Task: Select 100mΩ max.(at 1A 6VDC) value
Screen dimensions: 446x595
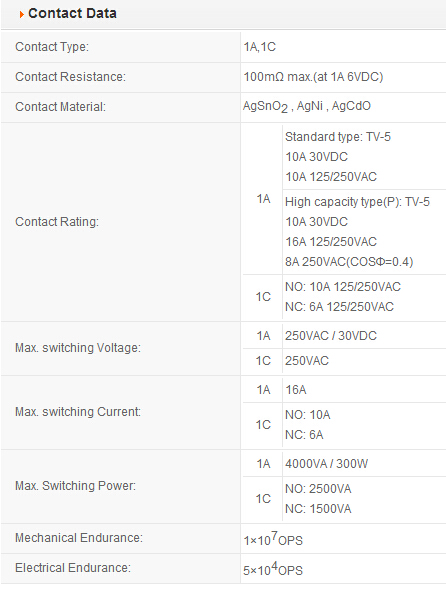Action: pyautogui.click(x=313, y=77)
